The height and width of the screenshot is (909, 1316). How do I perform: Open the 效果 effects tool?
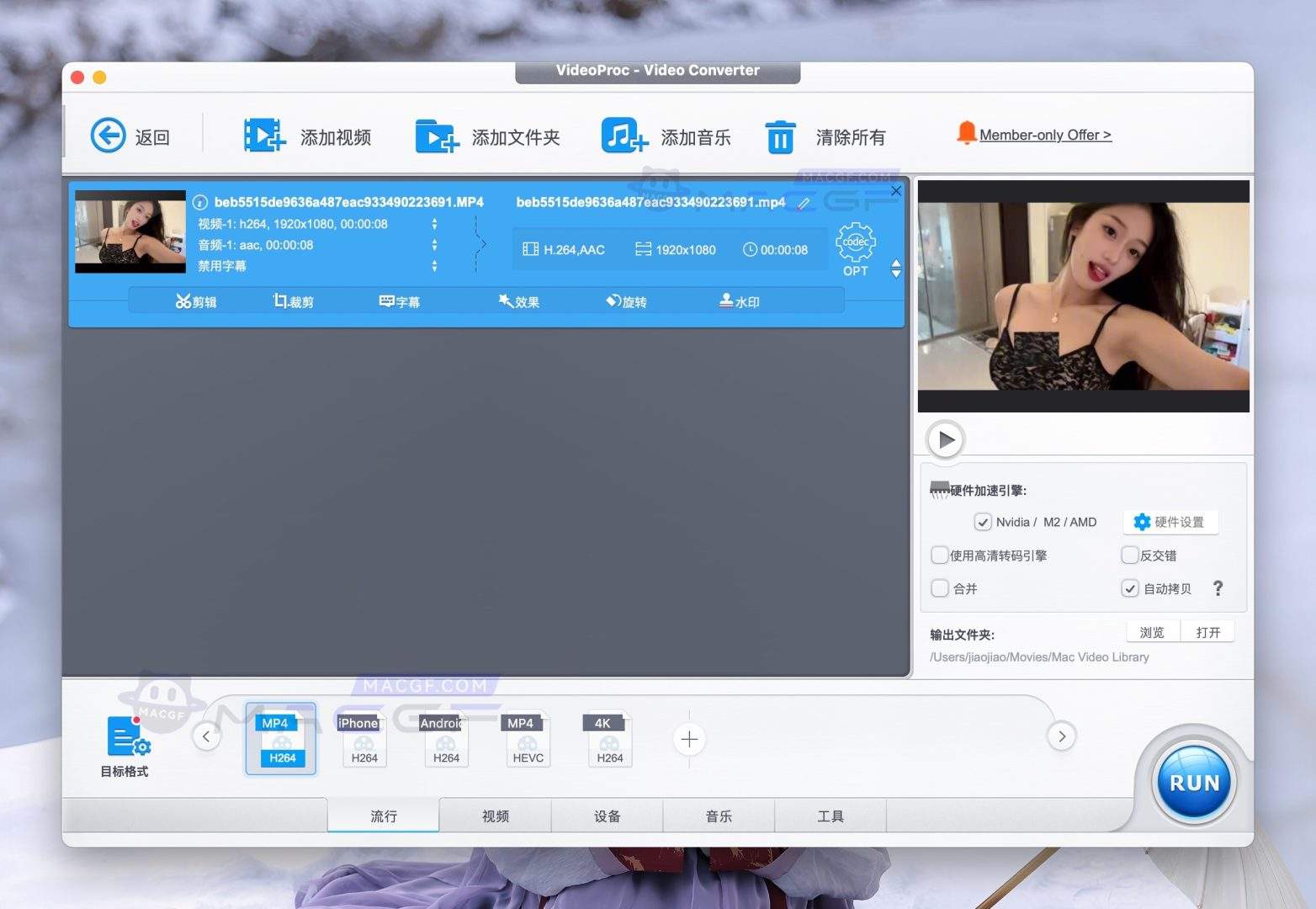[519, 300]
